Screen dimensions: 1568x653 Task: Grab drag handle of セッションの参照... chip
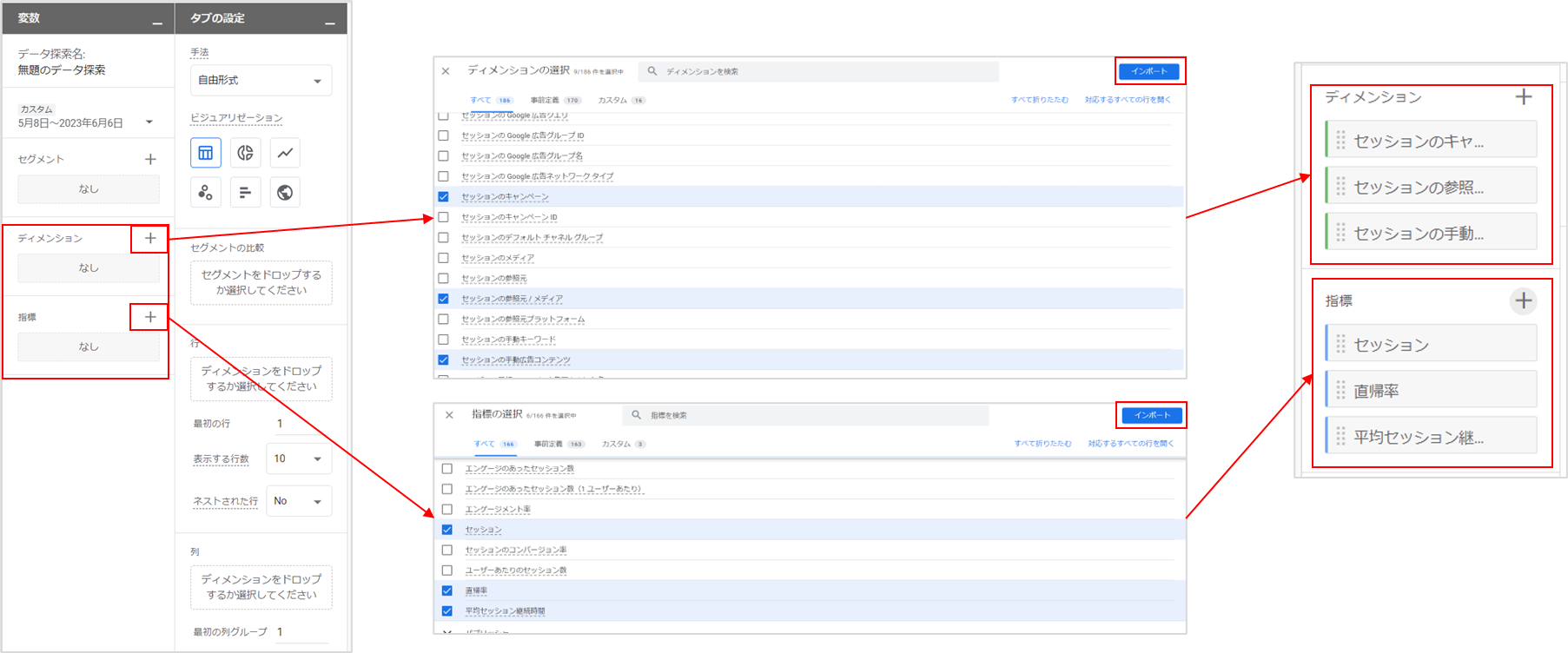click(1340, 187)
